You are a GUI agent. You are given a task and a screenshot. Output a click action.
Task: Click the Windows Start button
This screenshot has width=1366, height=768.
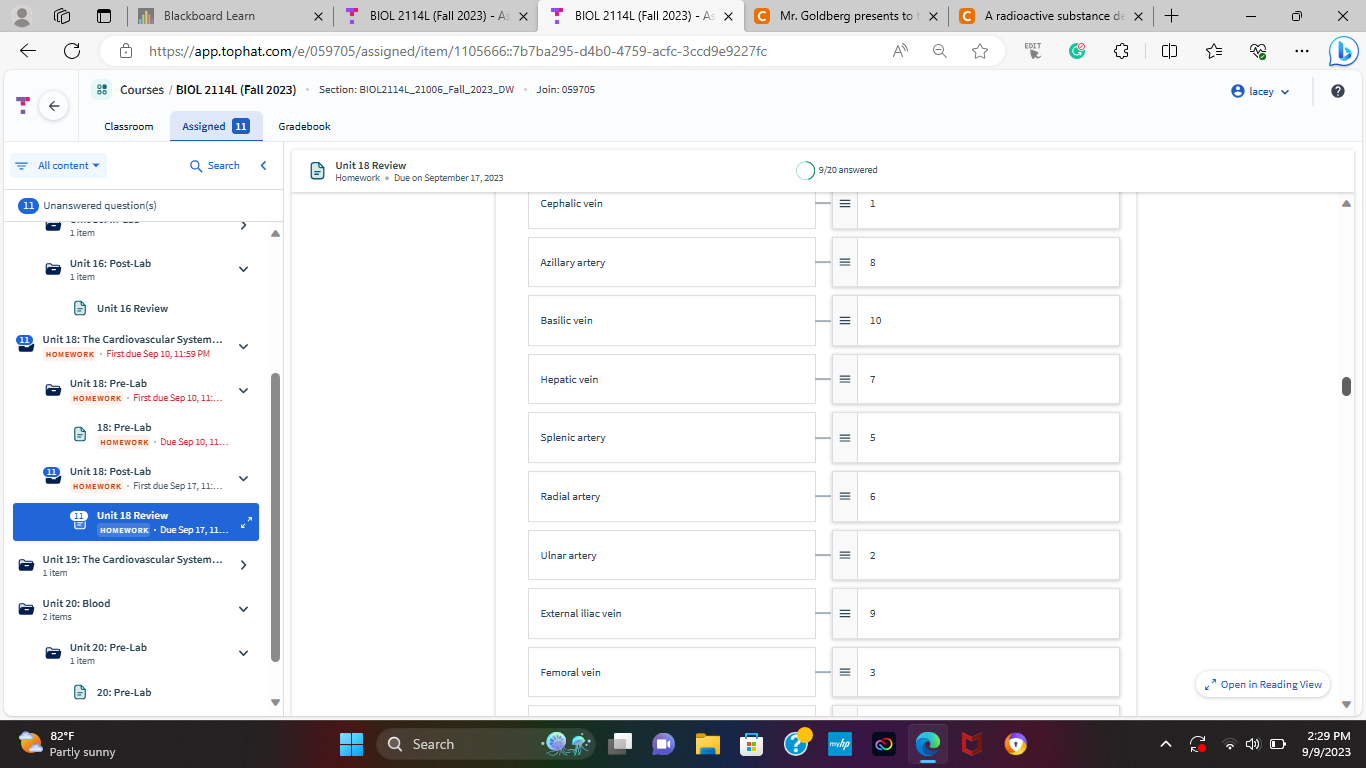tap(352, 744)
